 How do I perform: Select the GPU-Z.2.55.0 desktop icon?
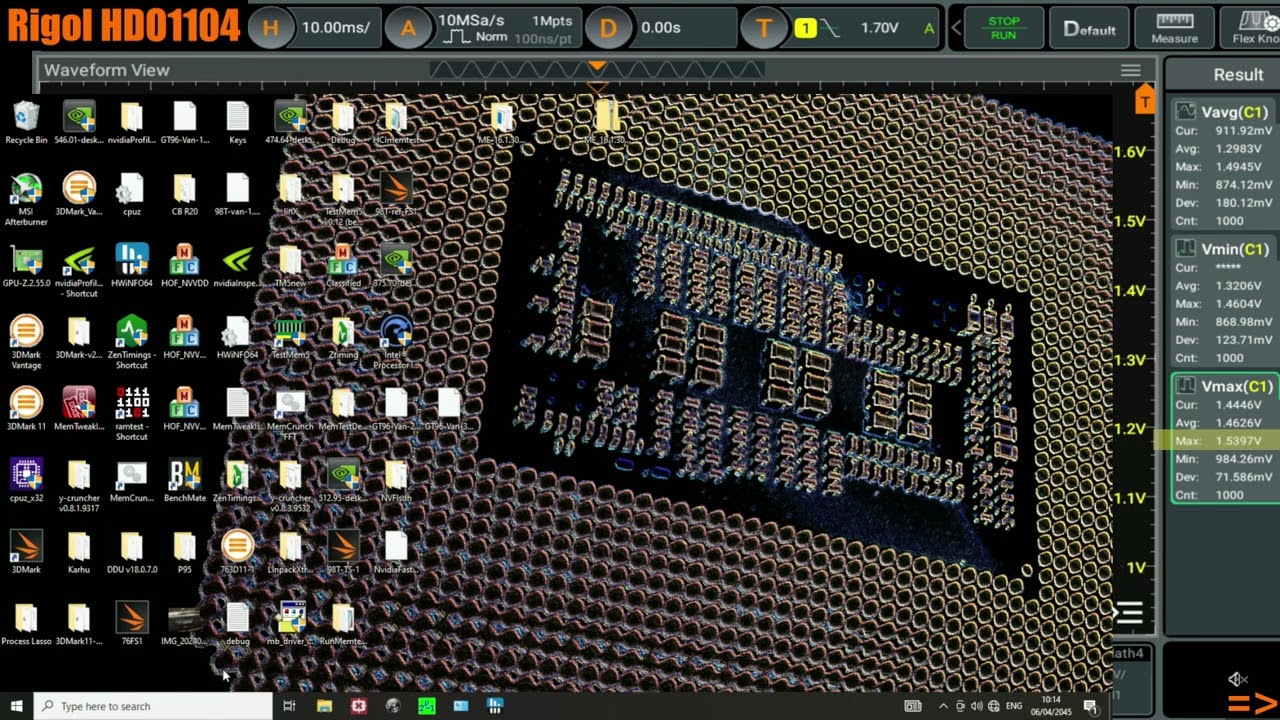click(x=26, y=266)
